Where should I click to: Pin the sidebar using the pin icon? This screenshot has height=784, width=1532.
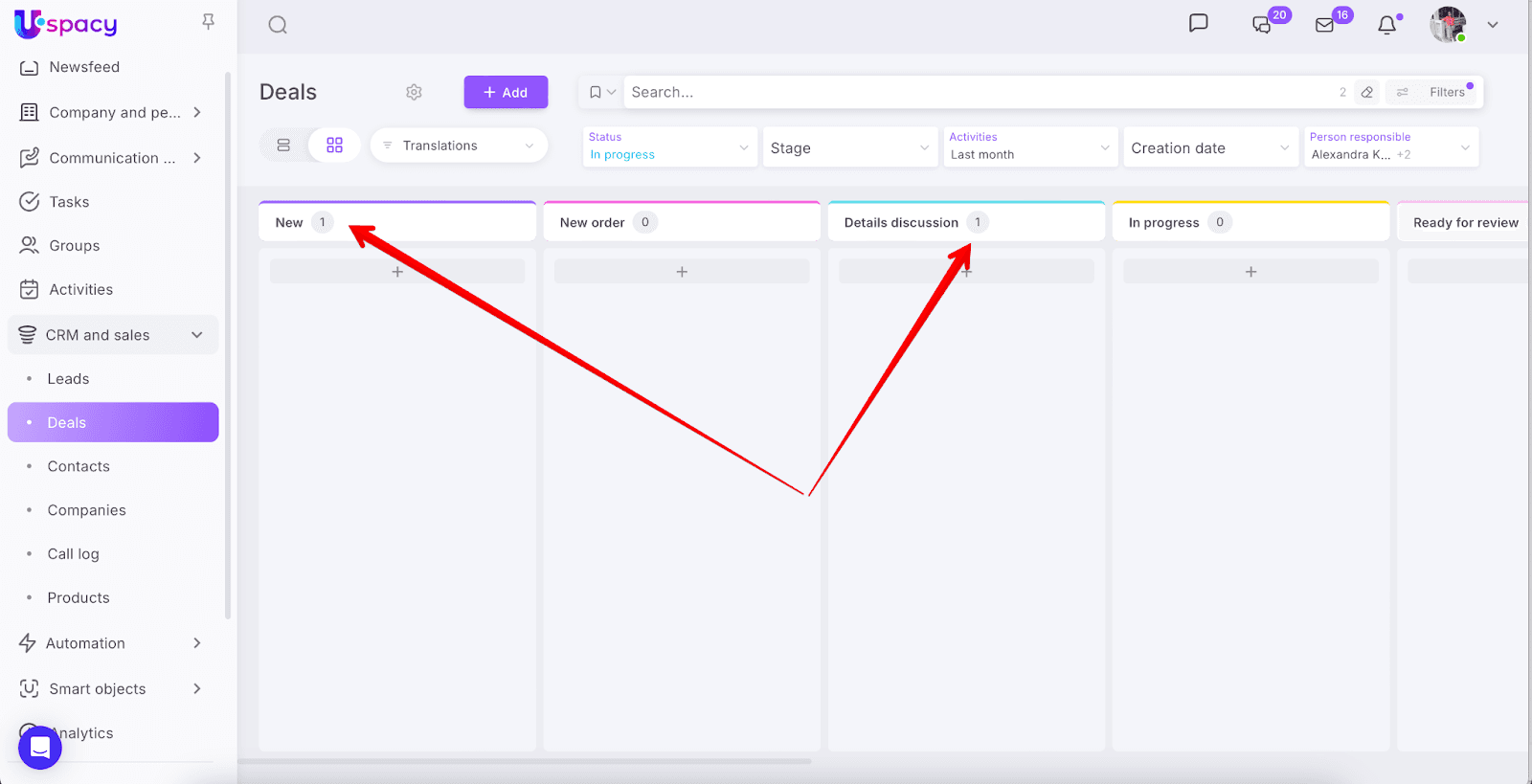coord(208,22)
